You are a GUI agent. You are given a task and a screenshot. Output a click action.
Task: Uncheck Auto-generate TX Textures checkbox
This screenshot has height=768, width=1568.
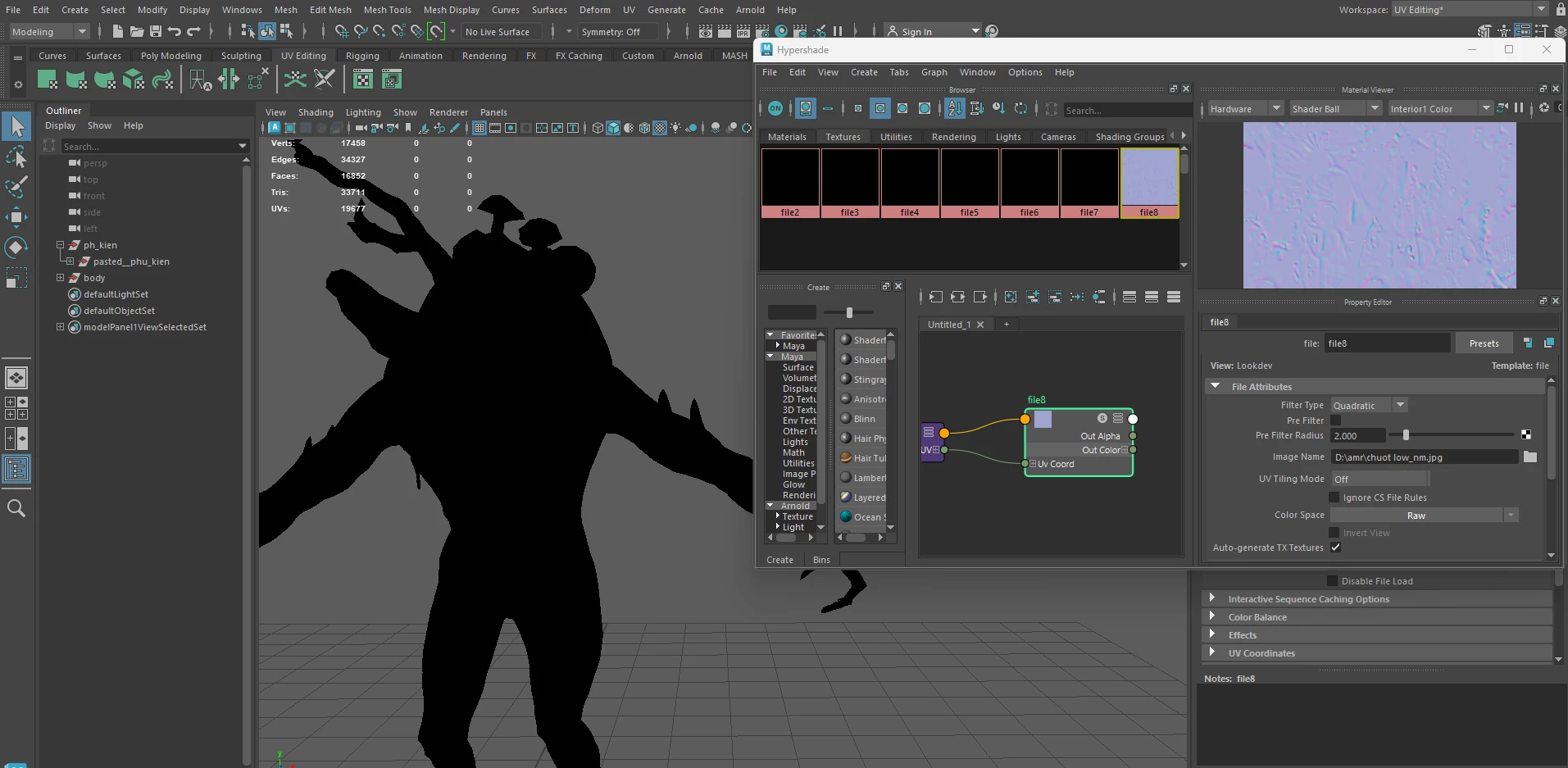[x=1335, y=548]
